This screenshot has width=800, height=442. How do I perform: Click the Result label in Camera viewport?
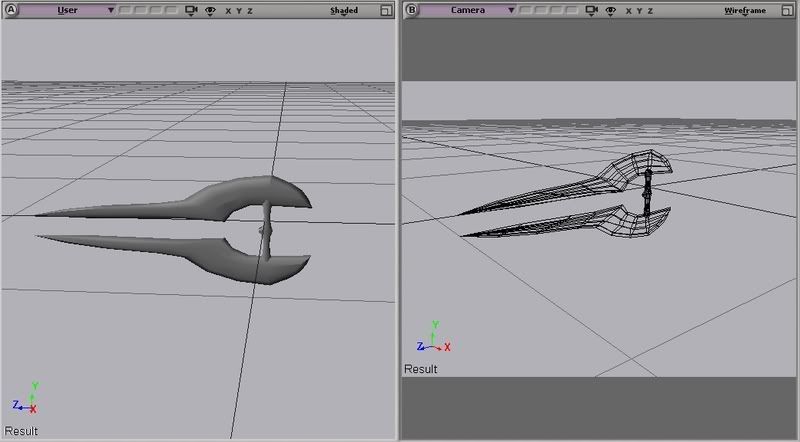click(420, 369)
